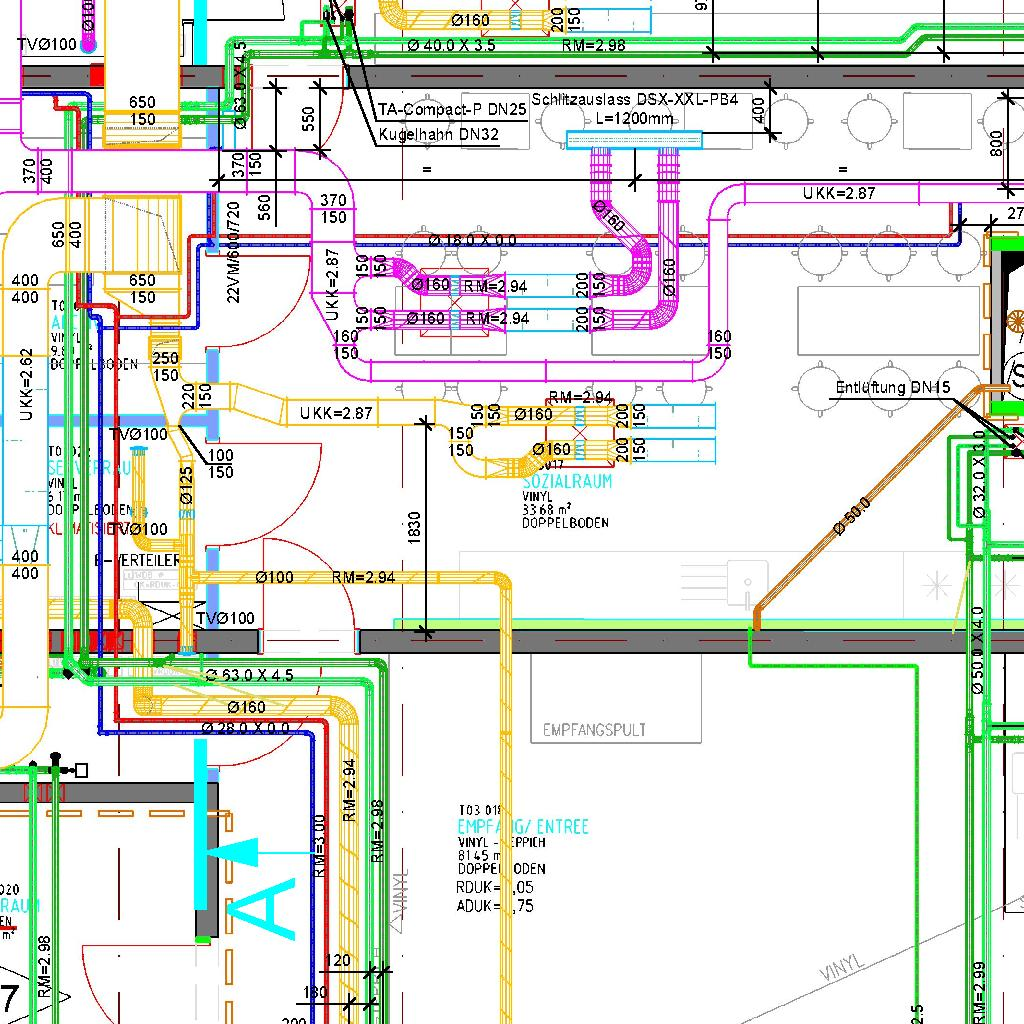Click the Ø125 duct label
The height and width of the screenshot is (1024, 1024).
[x=186, y=485]
